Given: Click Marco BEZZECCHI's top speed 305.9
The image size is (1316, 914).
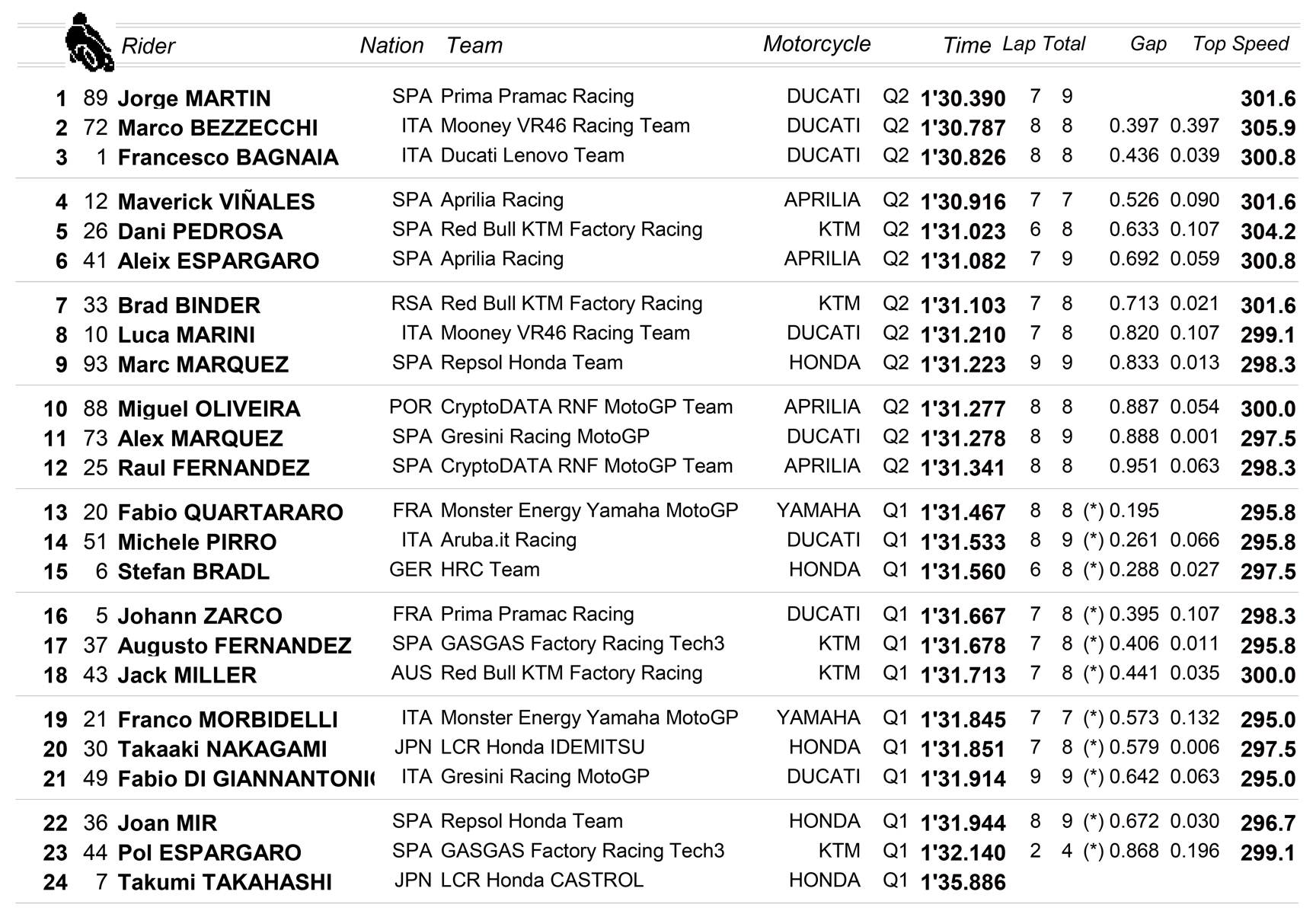Looking at the screenshot, I should (1267, 128).
